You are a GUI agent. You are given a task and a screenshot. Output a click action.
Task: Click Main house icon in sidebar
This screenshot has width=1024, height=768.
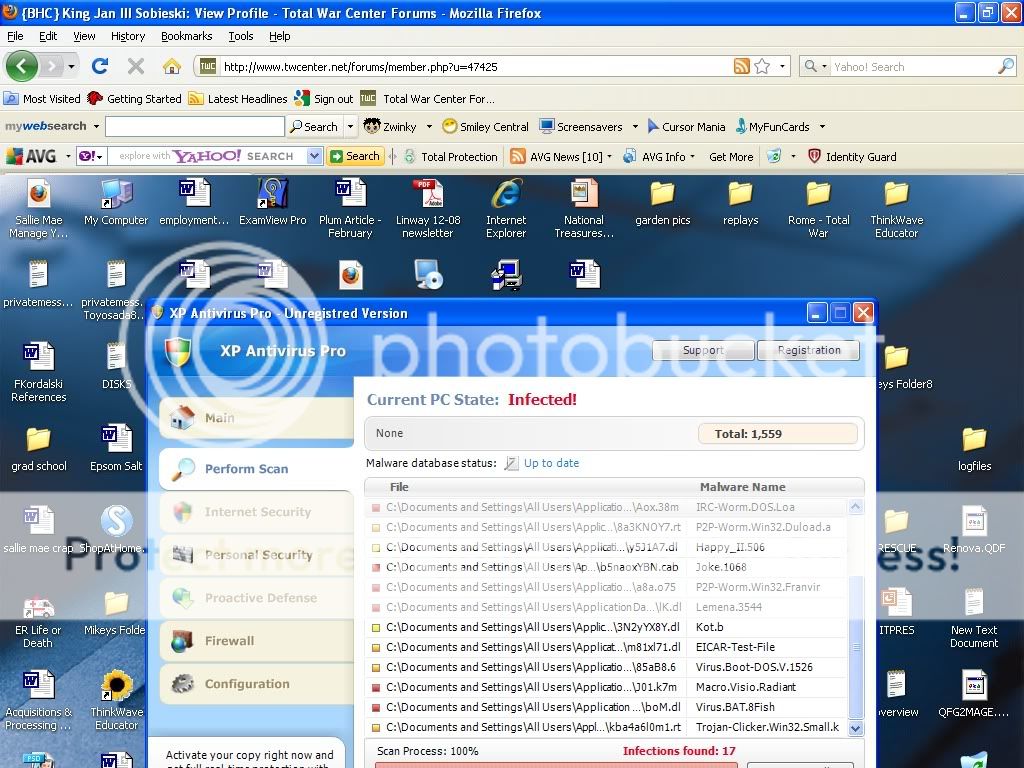182,418
